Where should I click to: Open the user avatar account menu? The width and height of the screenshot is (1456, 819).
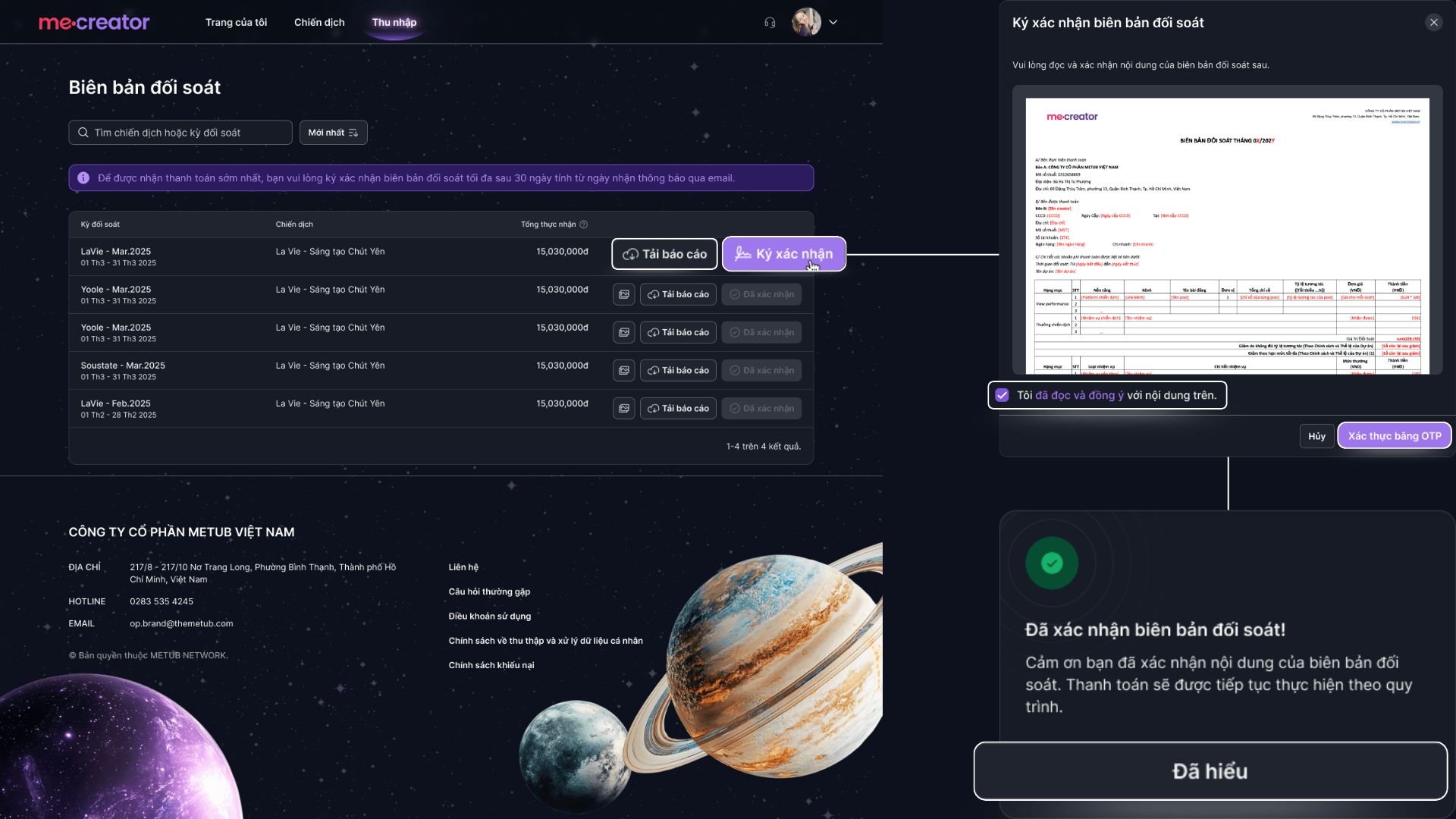point(806,23)
